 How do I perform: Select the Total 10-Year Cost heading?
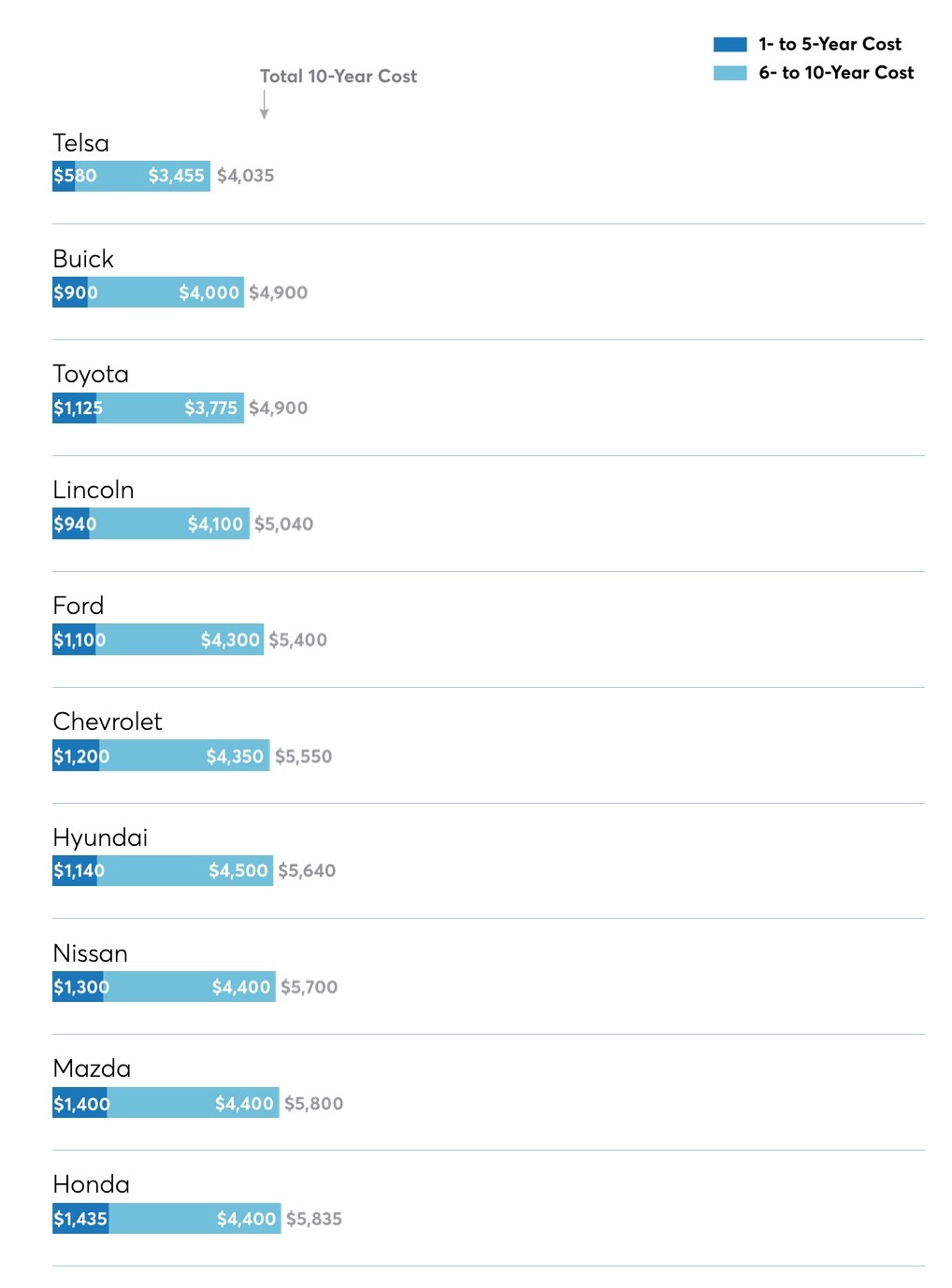[x=339, y=77]
